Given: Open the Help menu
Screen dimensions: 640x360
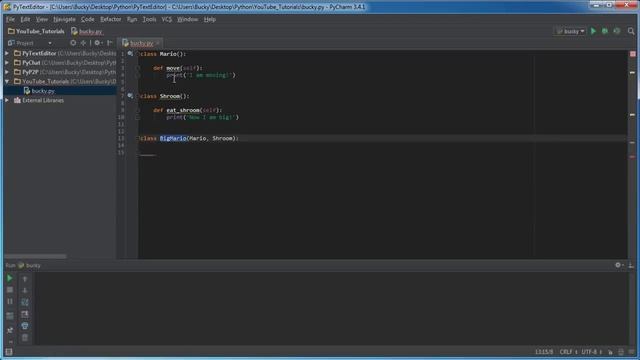Looking at the screenshot, I should tap(210, 19).
